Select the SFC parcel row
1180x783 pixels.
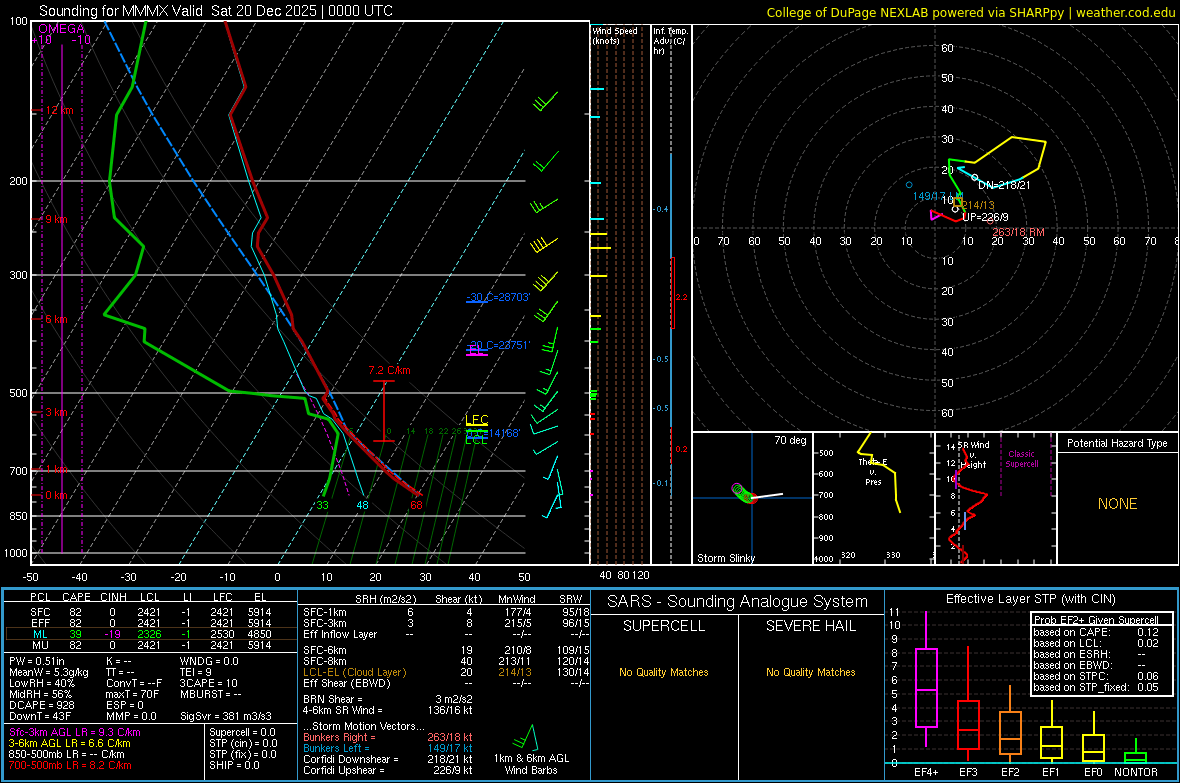point(150,612)
